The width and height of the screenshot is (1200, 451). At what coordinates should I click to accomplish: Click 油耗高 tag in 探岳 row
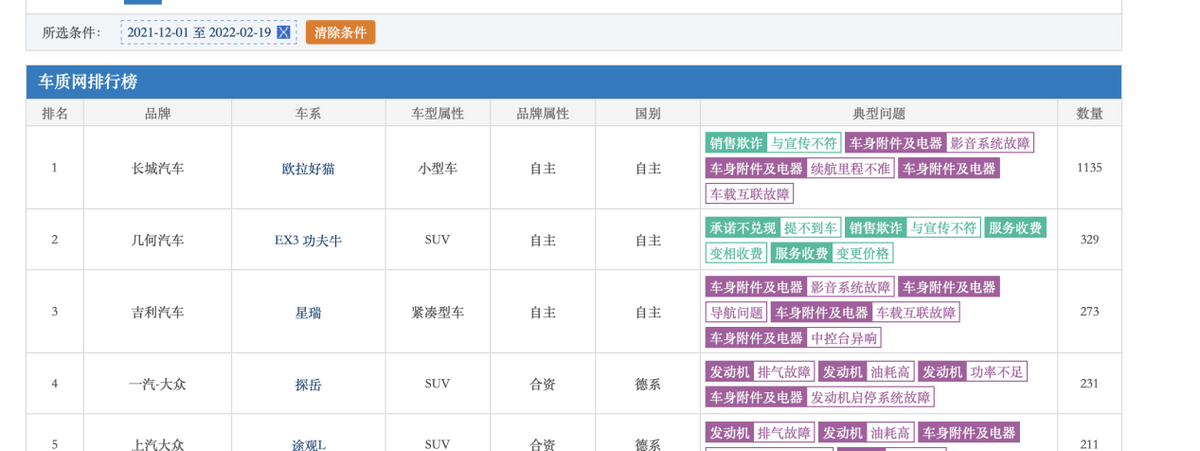click(x=890, y=372)
